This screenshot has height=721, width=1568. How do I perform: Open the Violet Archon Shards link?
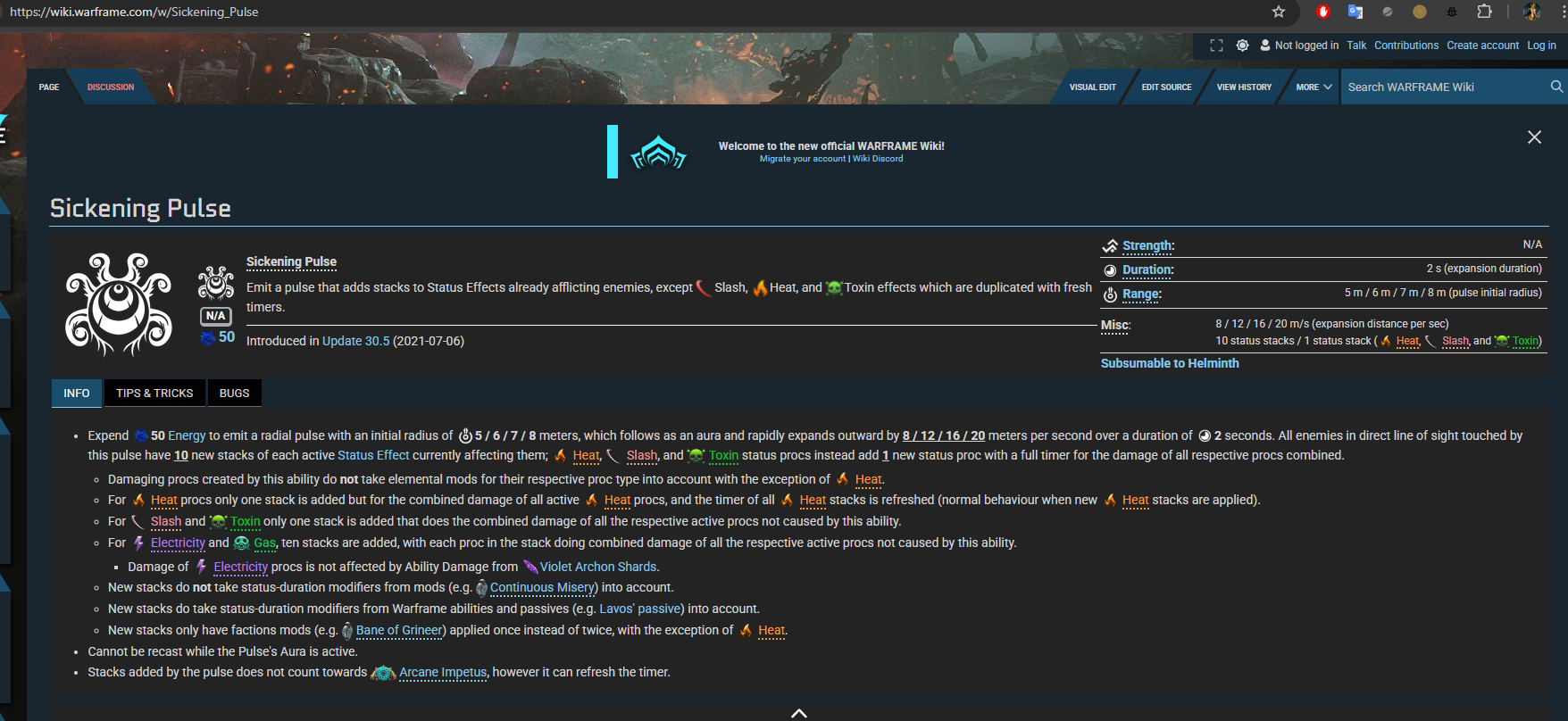coord(598,567)
